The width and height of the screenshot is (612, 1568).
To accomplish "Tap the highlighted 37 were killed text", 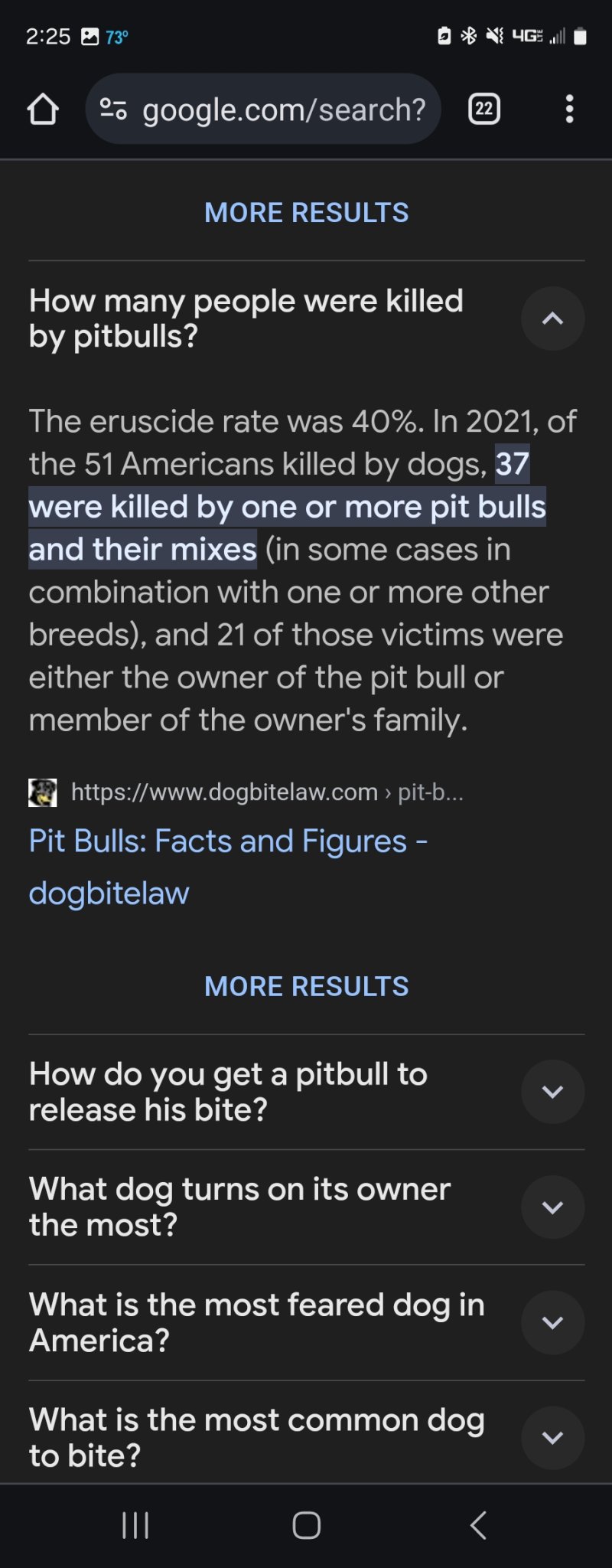I will pyautogui.click(x=288, y=507).
